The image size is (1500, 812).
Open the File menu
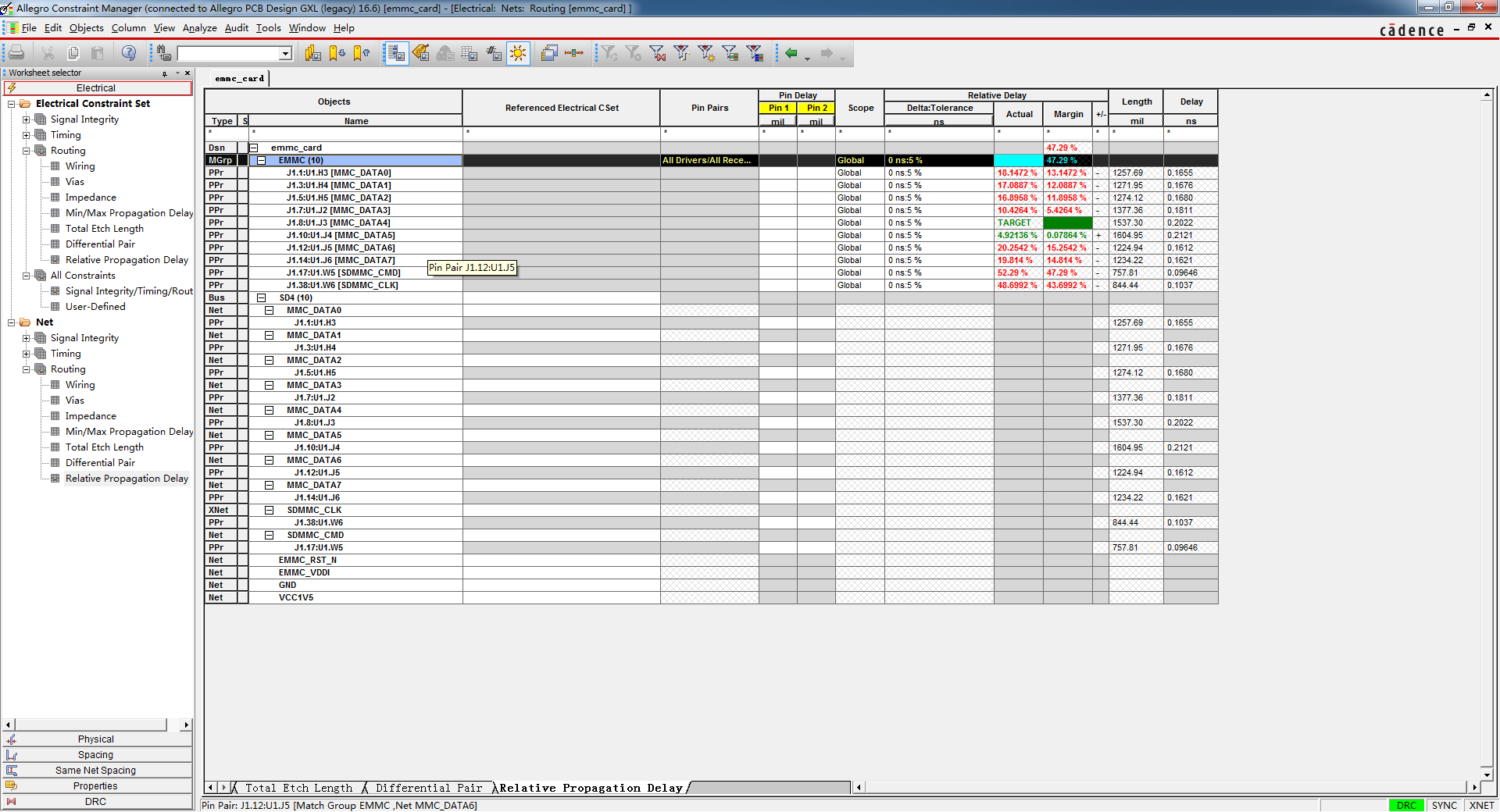(29, 28)
